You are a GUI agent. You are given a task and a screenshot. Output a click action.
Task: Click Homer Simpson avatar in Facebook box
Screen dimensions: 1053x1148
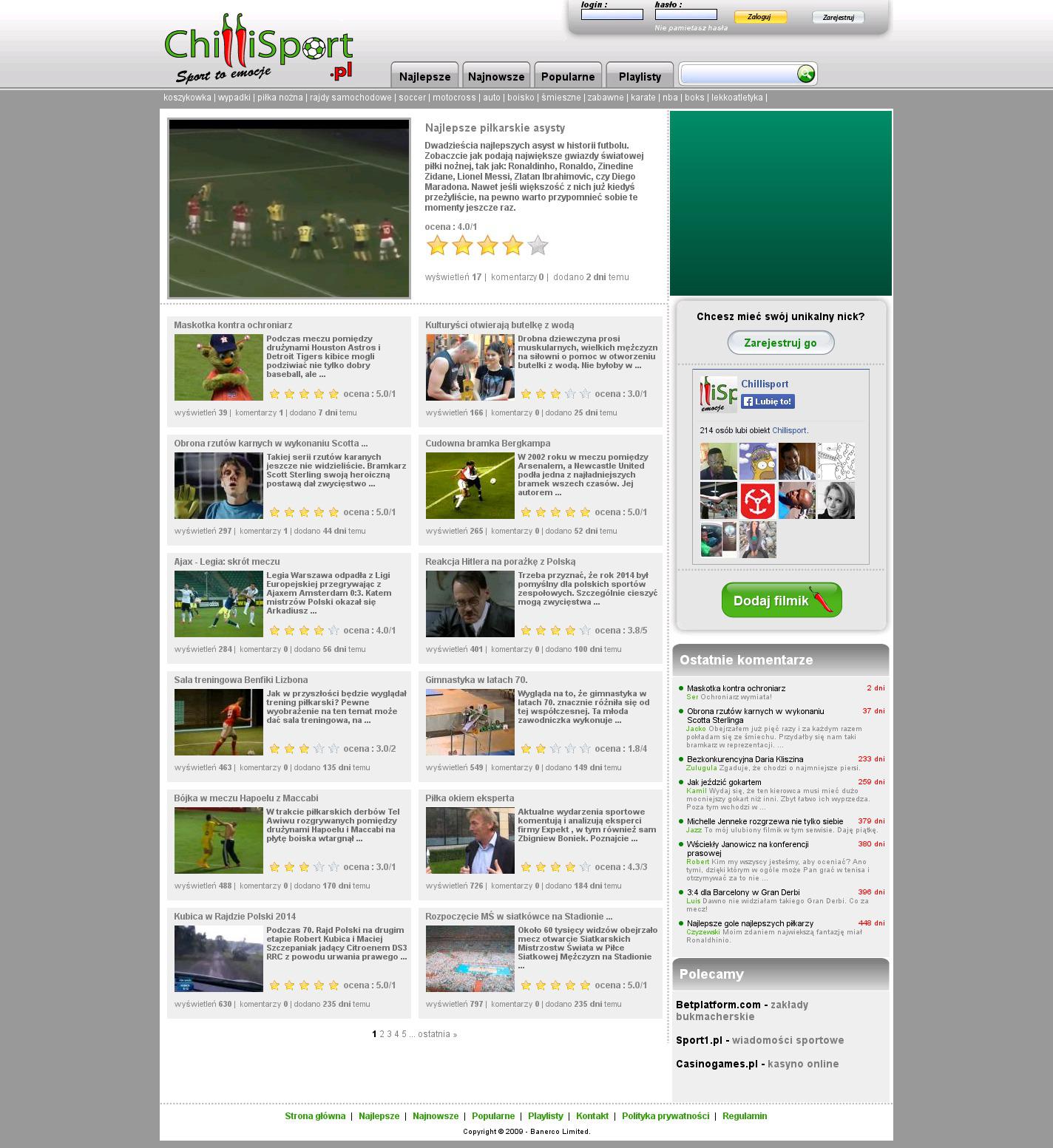pyautogui.click(x=757, y=461)
